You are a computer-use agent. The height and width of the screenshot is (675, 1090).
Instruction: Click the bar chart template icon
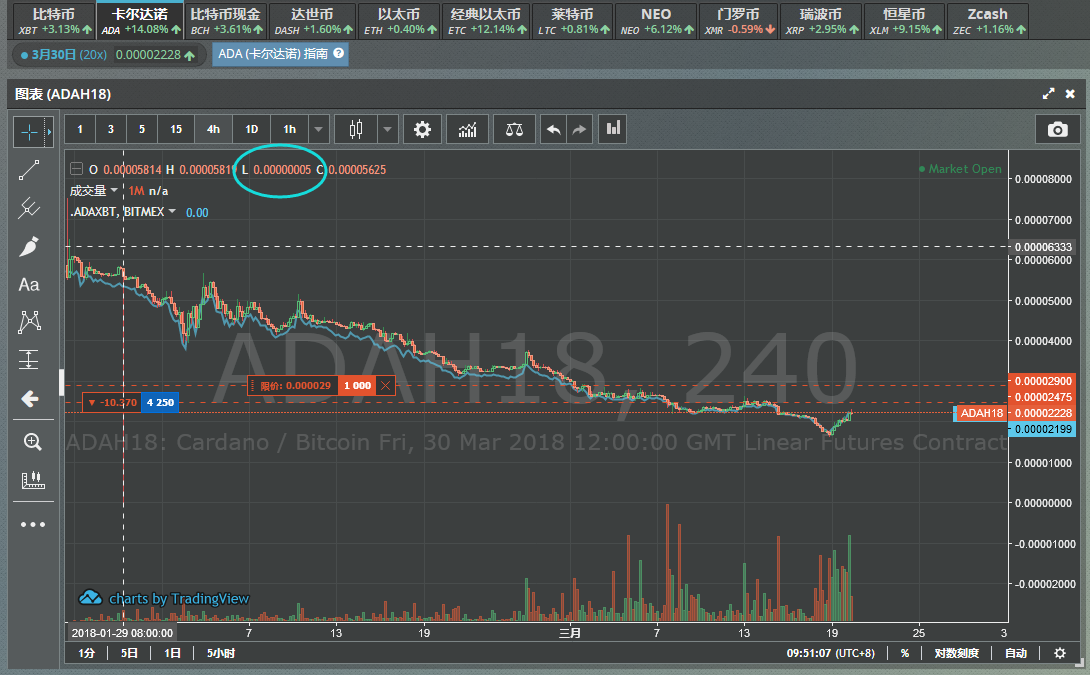(612, 129)
